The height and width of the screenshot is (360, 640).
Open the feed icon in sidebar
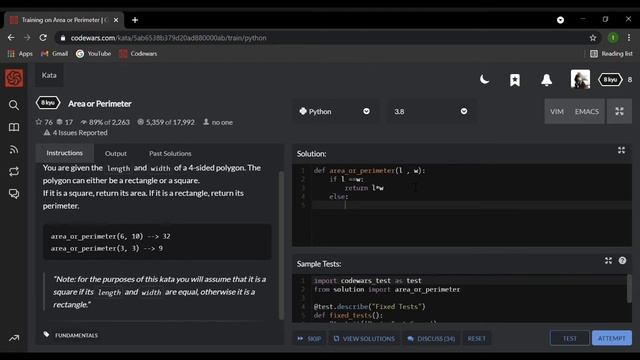[x=14, y=149]
